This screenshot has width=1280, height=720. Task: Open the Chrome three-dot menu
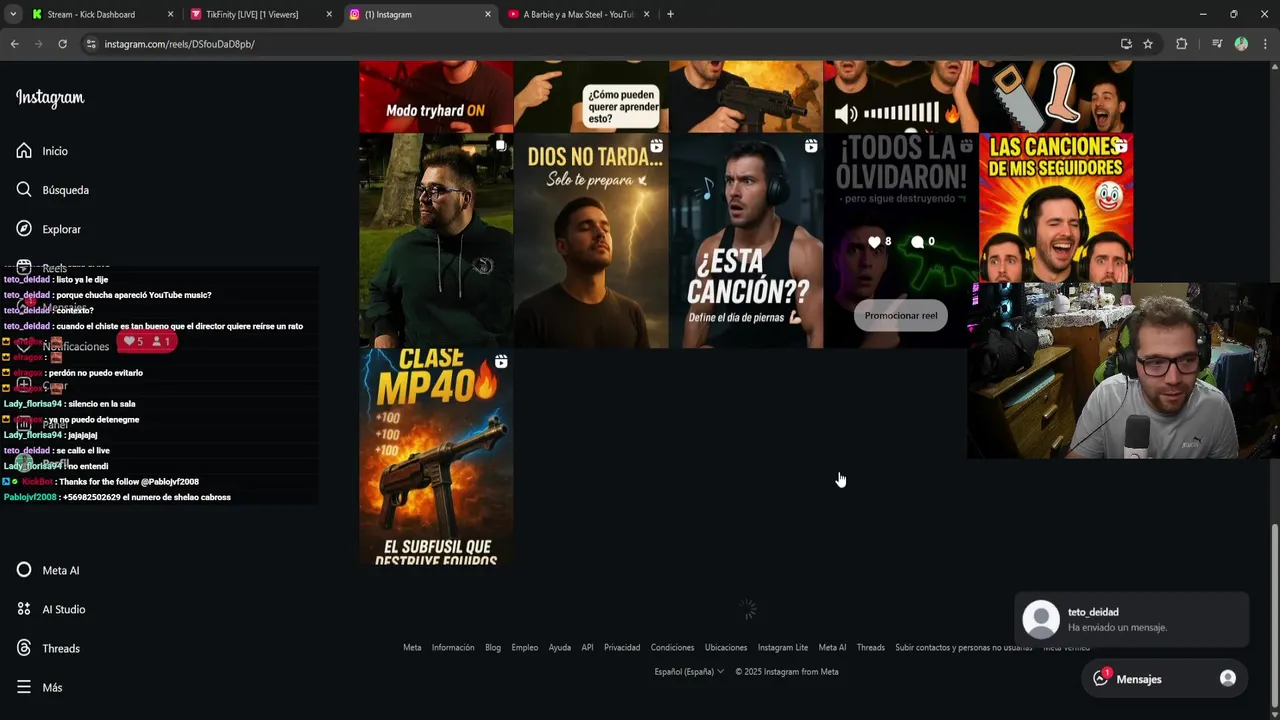1265,44
